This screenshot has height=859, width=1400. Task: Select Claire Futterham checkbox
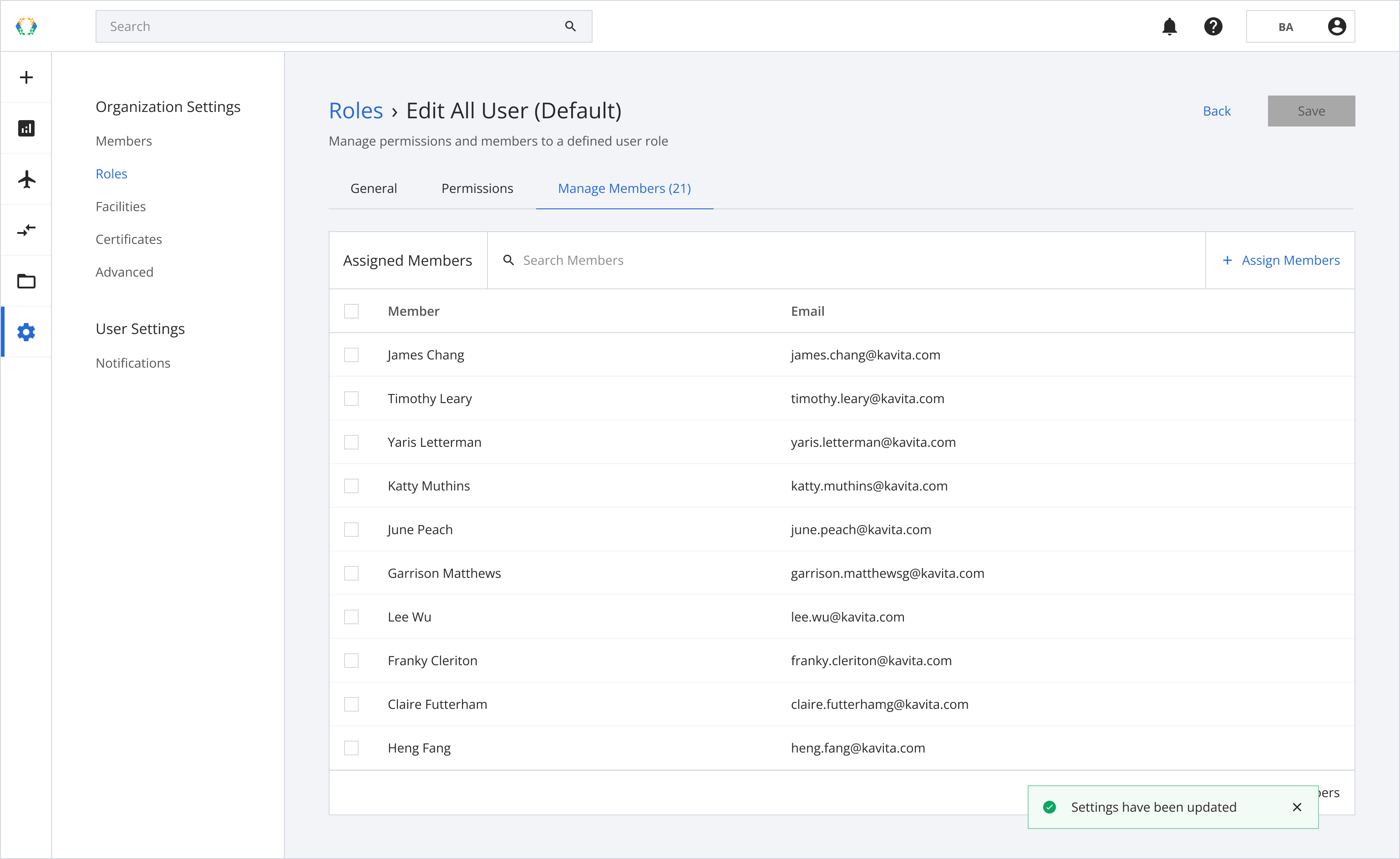pos(351,705)
